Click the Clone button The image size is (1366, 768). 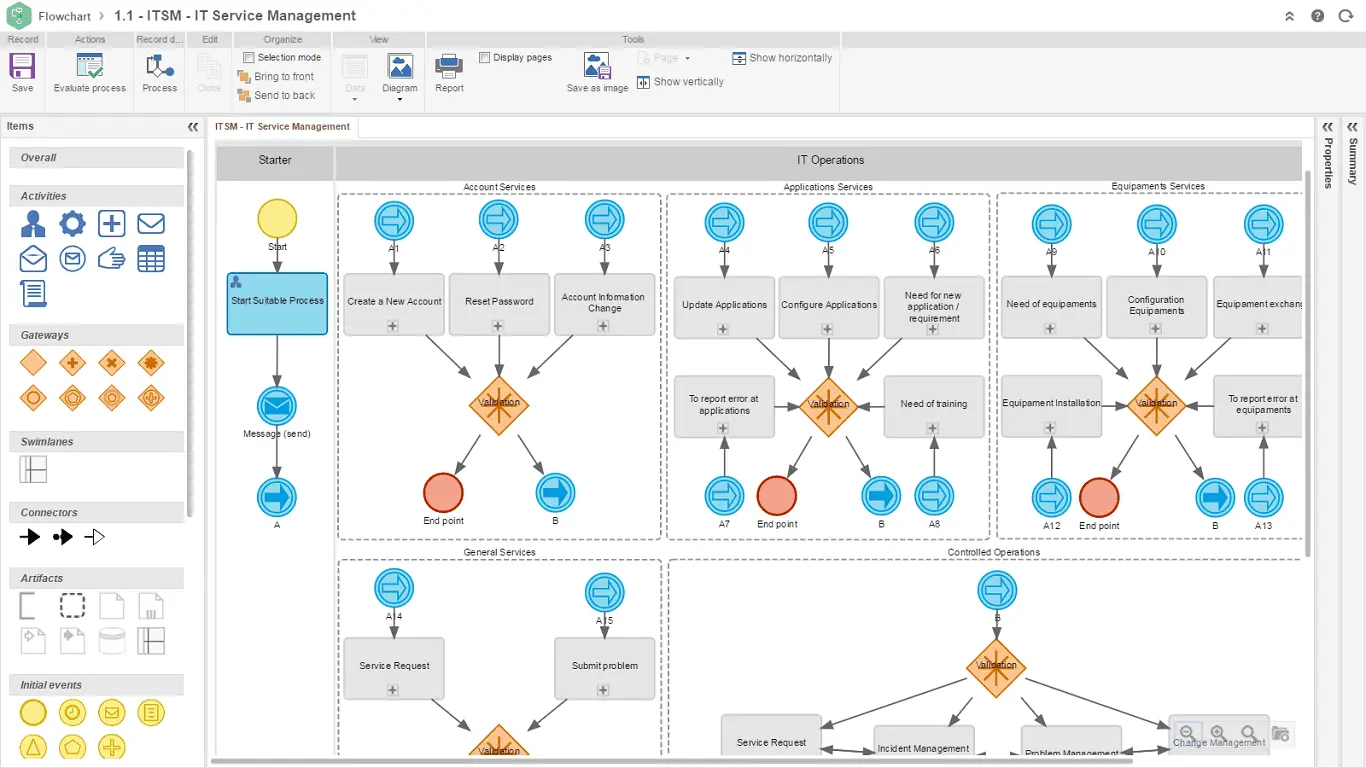tap(209, 73)
